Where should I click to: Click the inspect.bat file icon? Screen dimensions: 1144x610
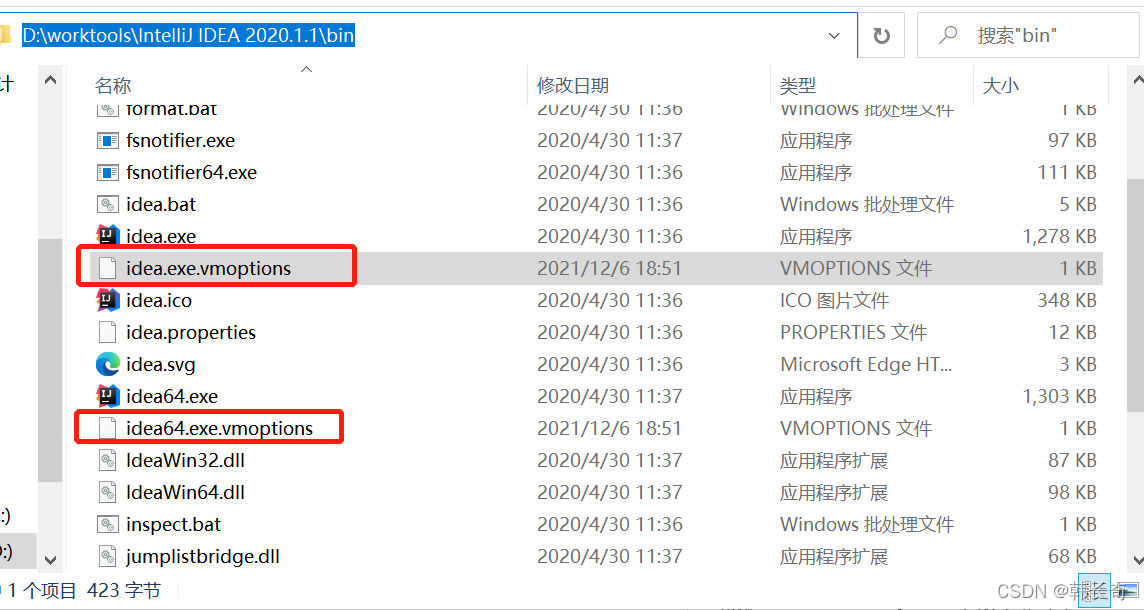pos(108,525)
